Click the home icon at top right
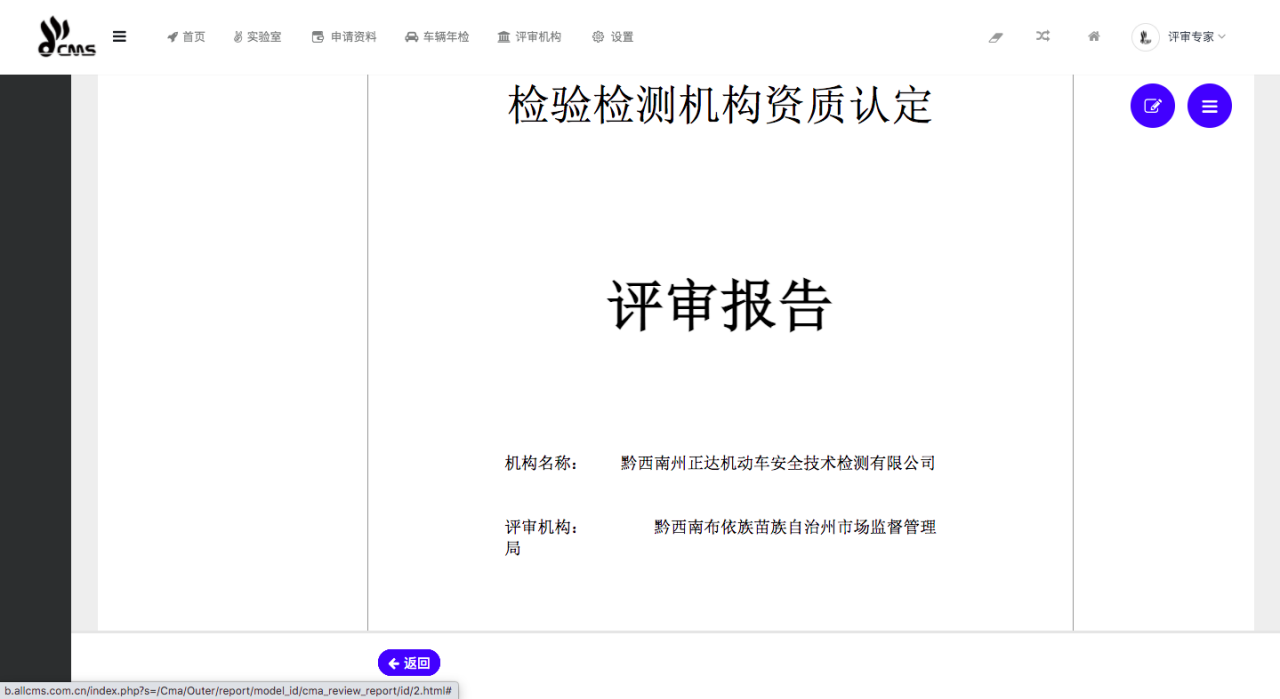 click(x=1094, y=36)
